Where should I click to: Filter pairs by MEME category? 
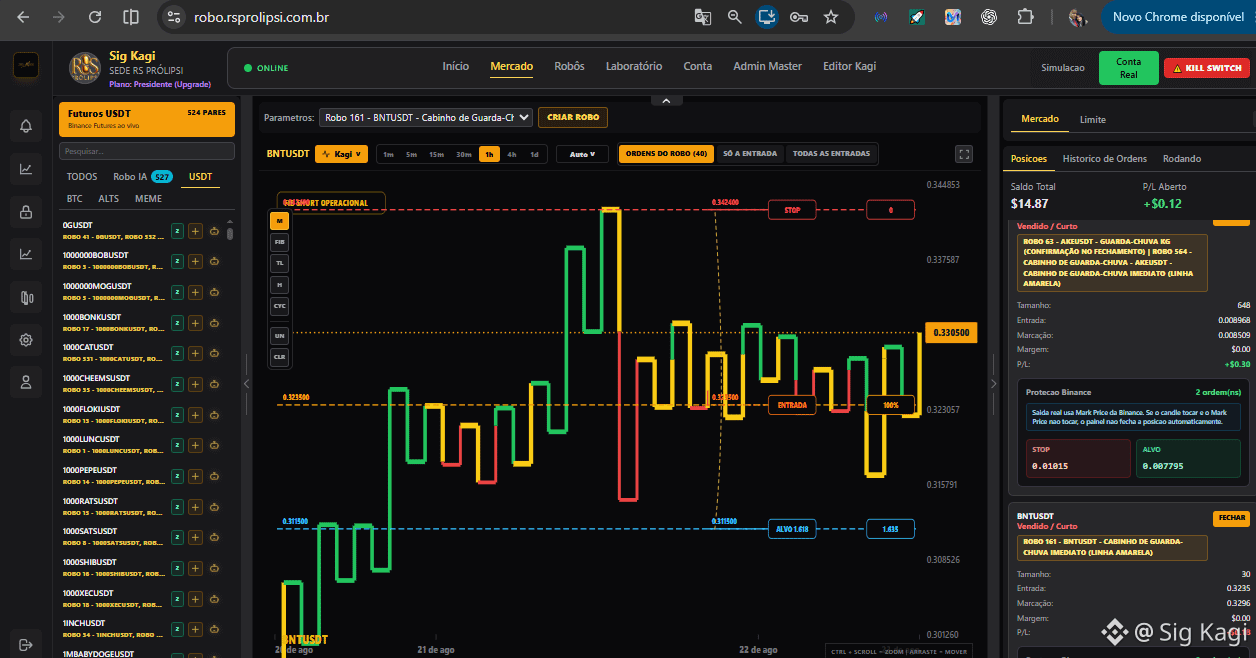(148, 198)
